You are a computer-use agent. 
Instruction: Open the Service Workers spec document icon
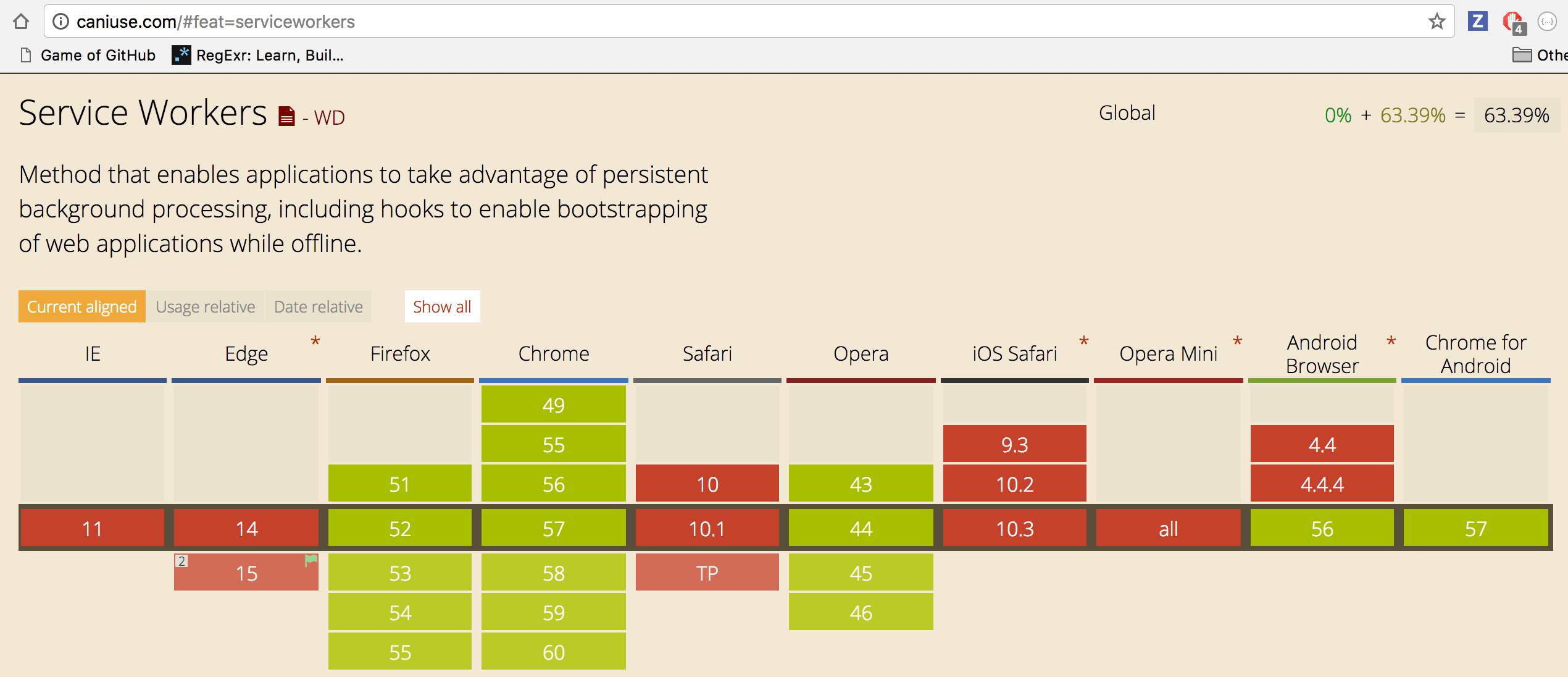pos(286,116)
